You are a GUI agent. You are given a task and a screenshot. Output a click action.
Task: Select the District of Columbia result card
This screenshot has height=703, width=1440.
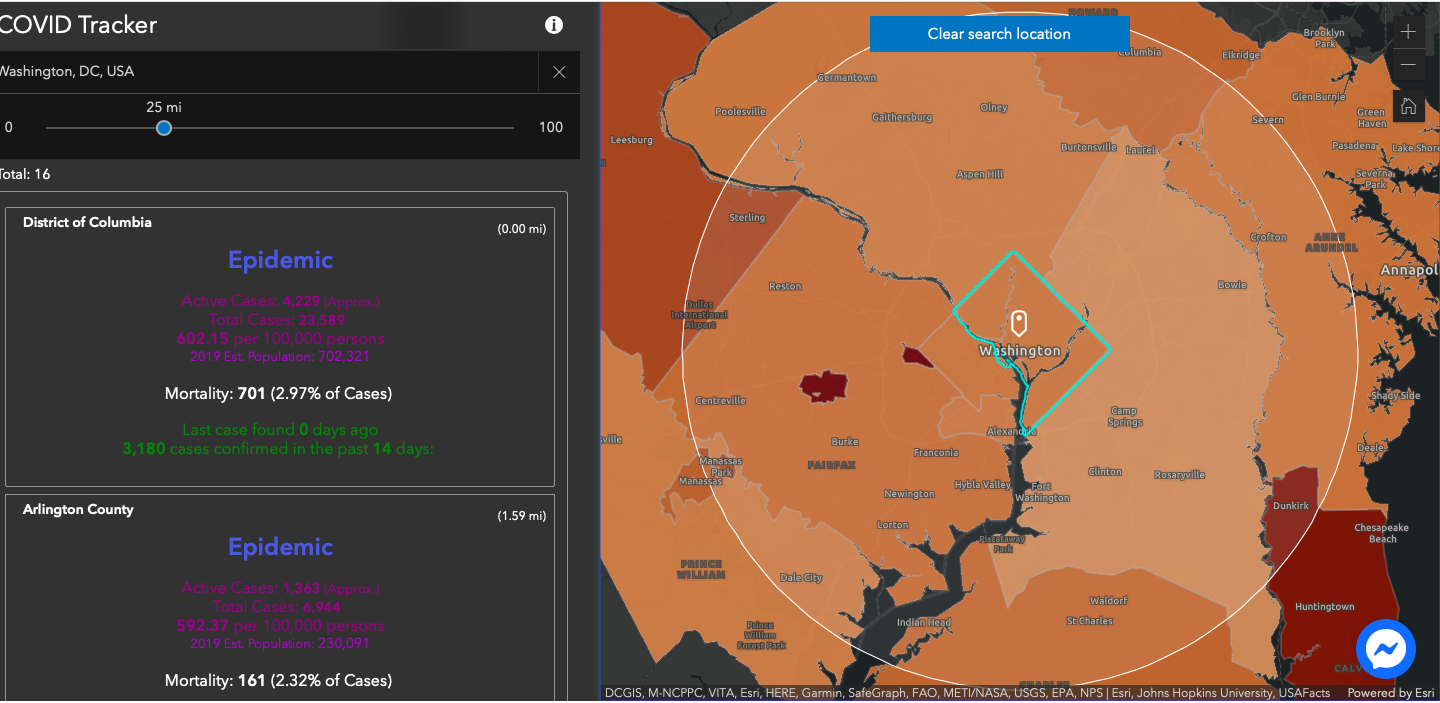[x=280, y=346]
